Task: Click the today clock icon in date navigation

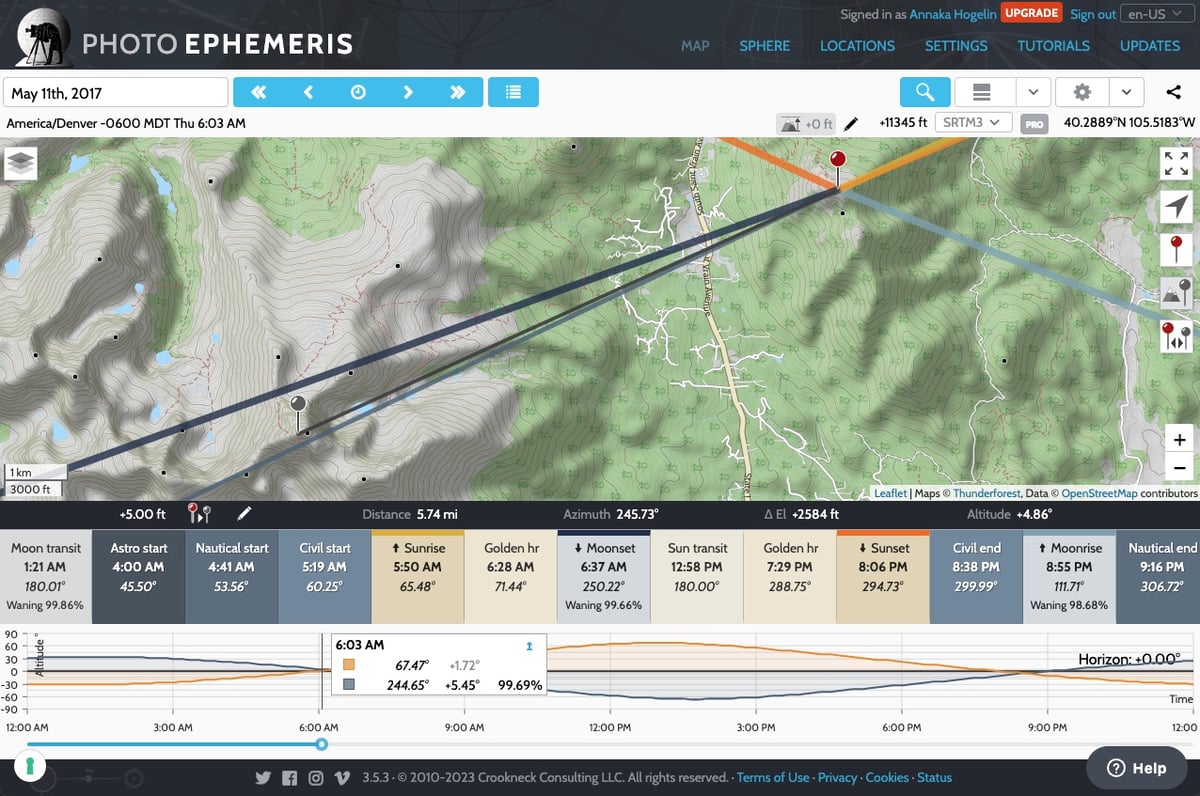Action: coord(358,91)
